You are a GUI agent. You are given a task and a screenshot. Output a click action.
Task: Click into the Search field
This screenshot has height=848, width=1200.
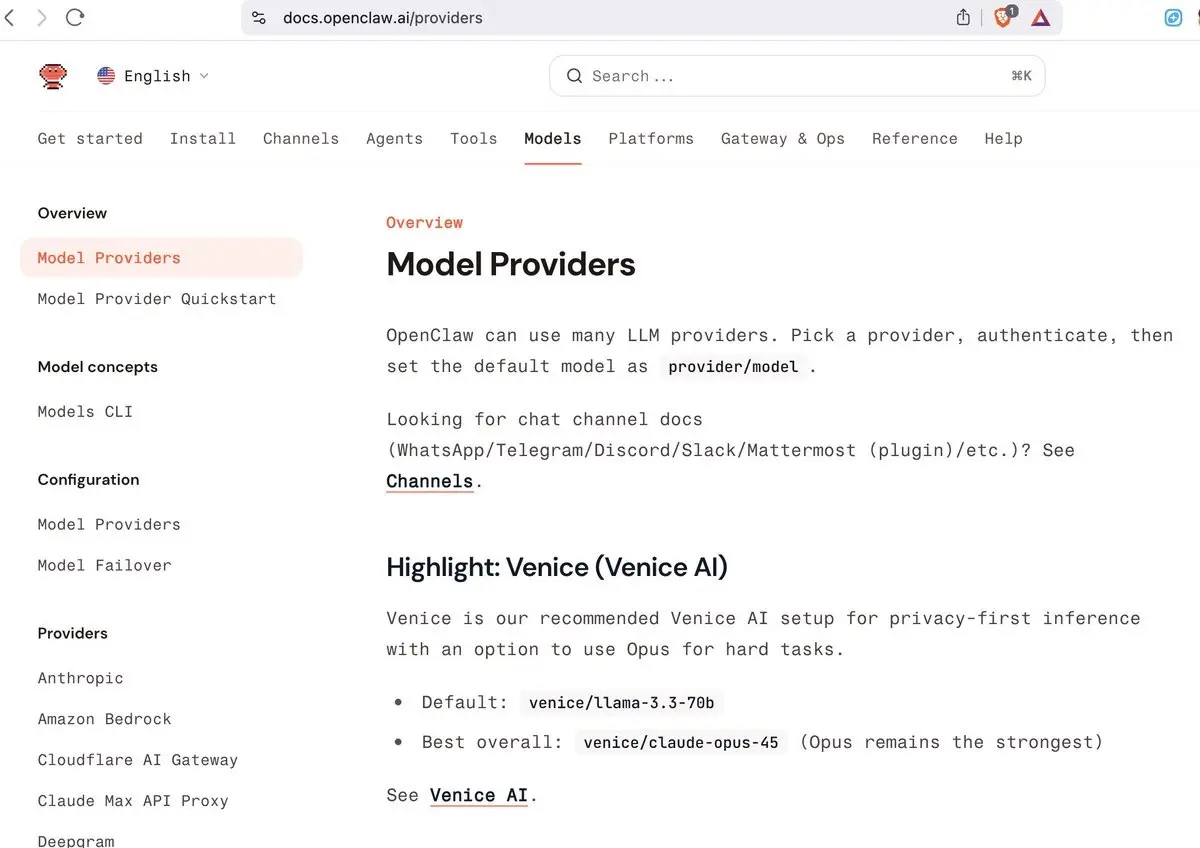point(797,76)
